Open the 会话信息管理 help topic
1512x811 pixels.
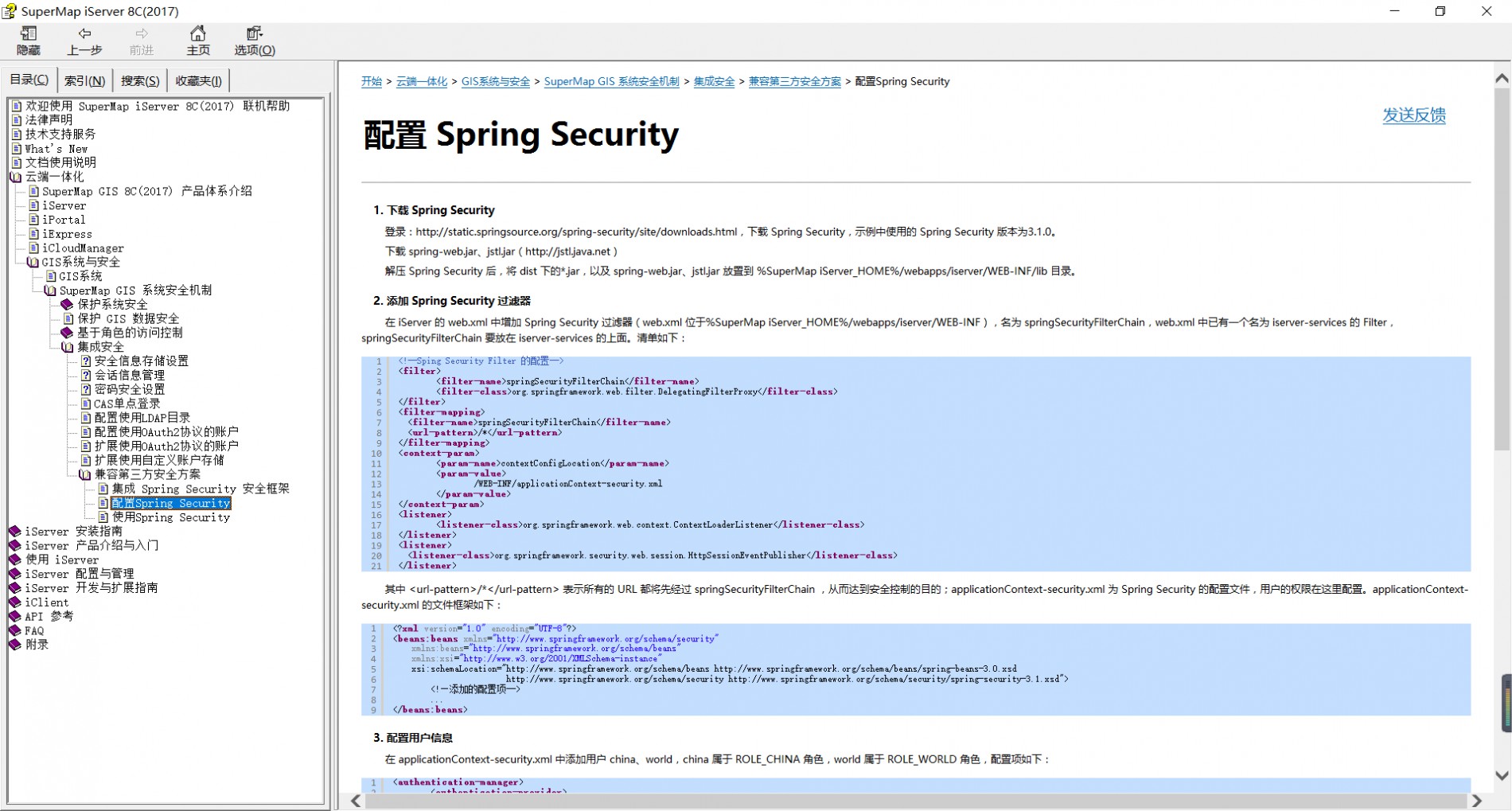(x=130, y=376)
